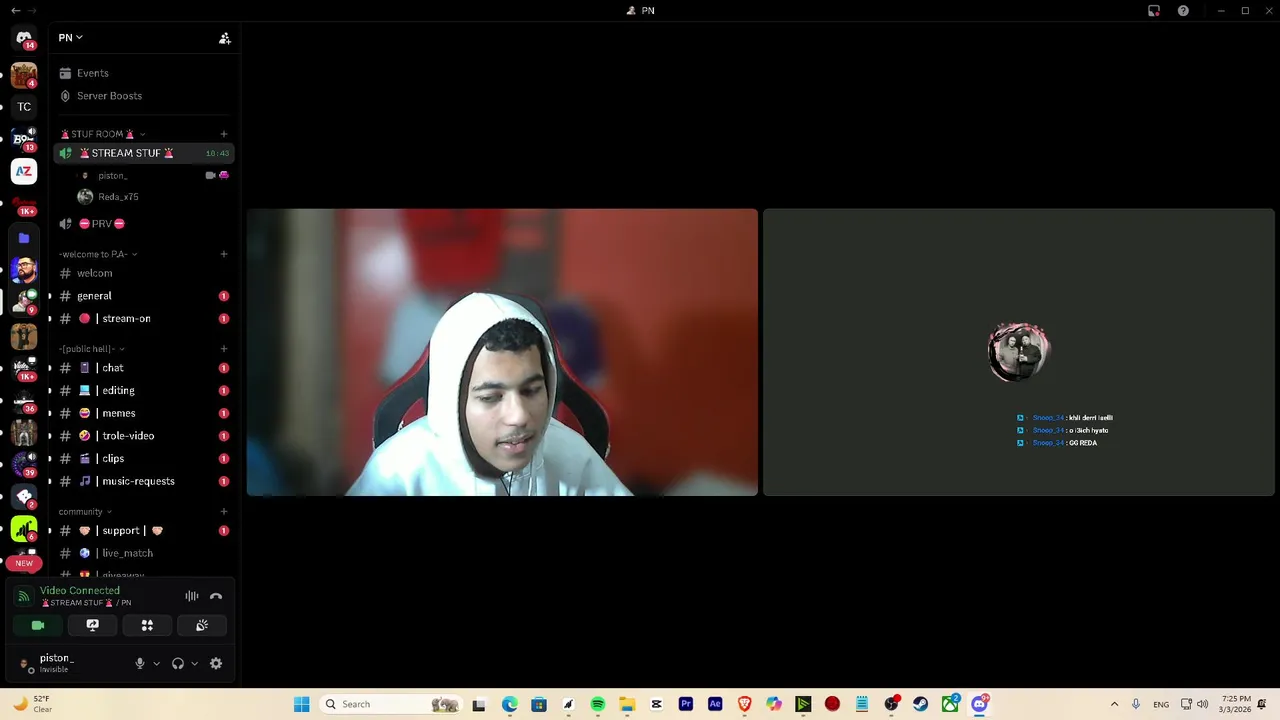Open Windows Start menu
Screen dimensions: 1280x720
pyautogui.click(x=301, y=704)
